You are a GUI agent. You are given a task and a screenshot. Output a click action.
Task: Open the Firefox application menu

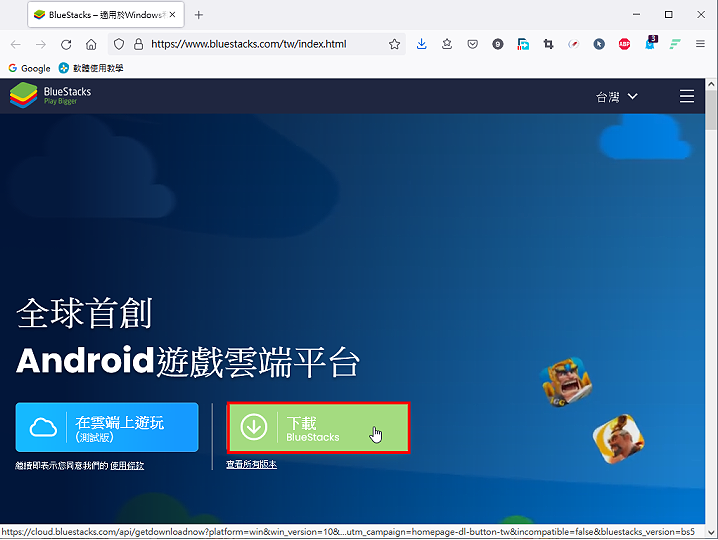pos(700,44)
